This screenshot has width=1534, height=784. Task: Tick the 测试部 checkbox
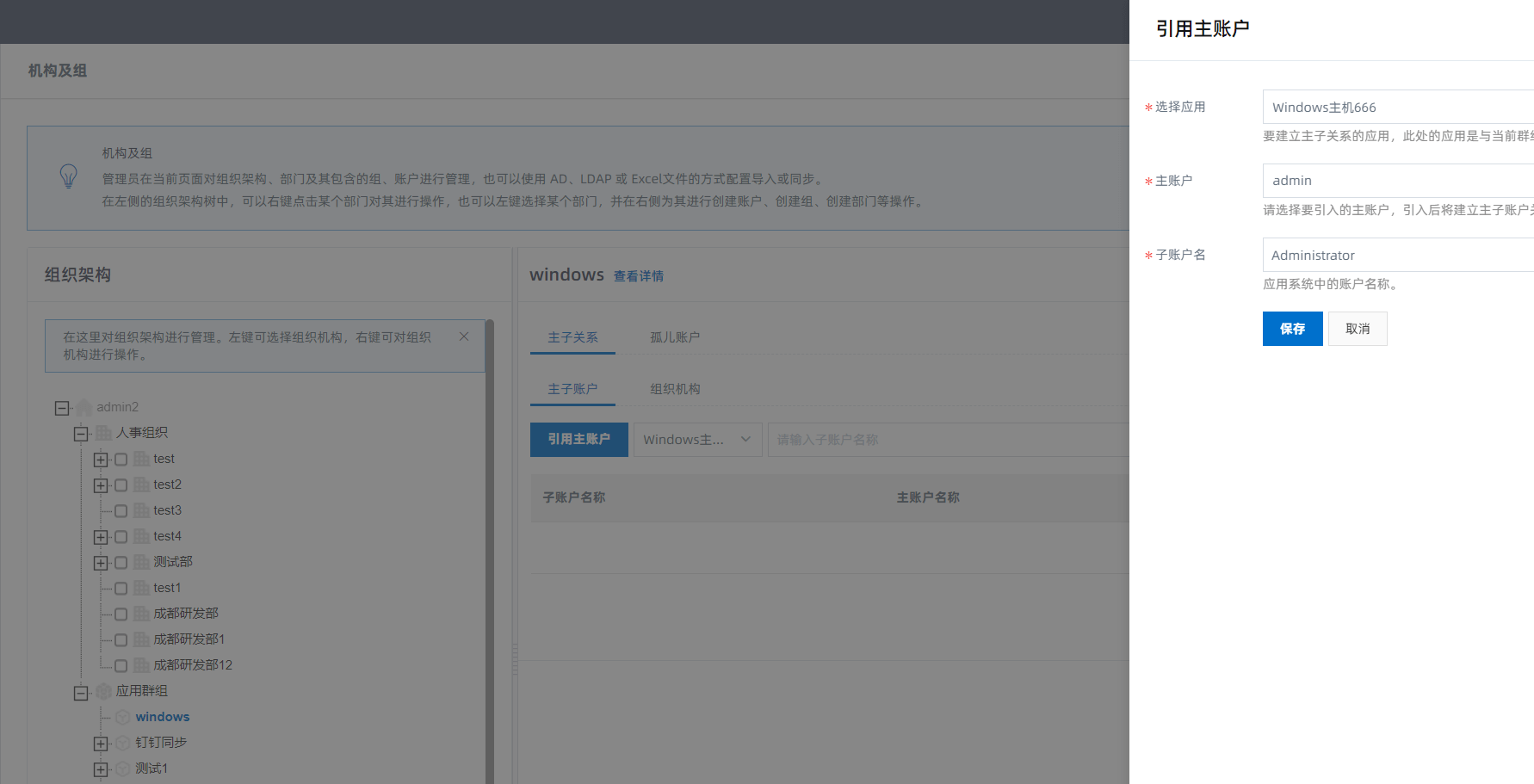coord(121,563)
